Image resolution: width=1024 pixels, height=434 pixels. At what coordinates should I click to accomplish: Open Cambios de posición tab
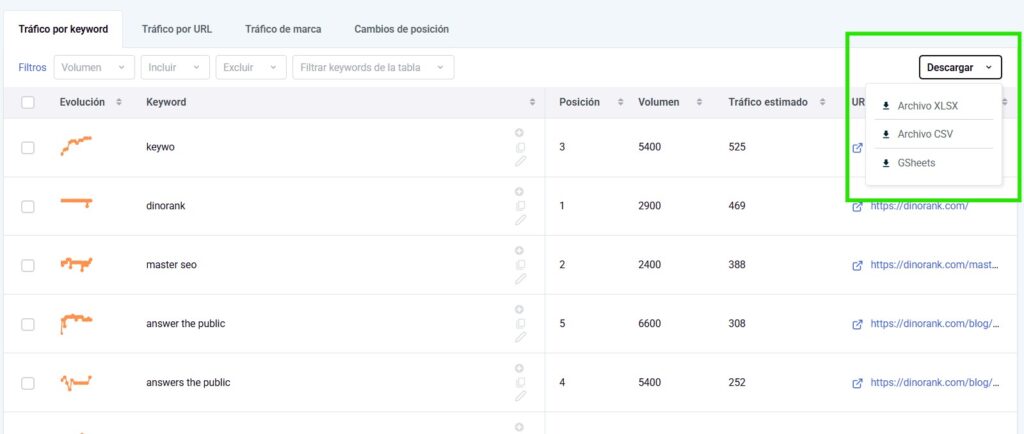[402, 29]
